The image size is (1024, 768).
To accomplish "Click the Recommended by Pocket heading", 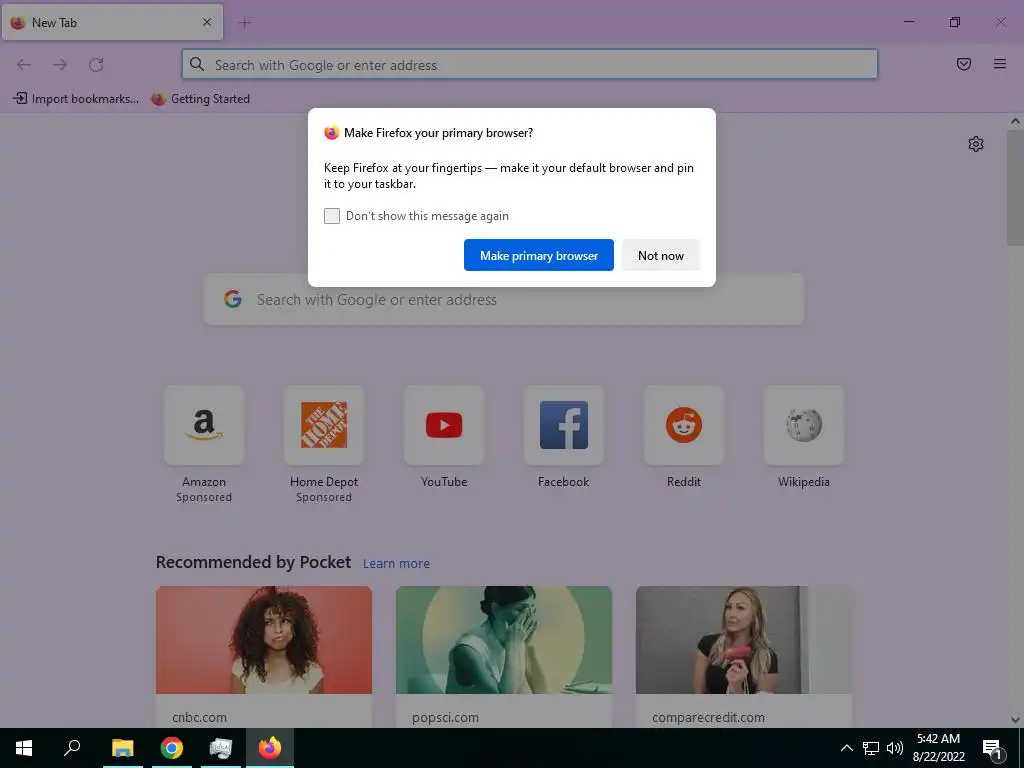I will click(253, 562).
